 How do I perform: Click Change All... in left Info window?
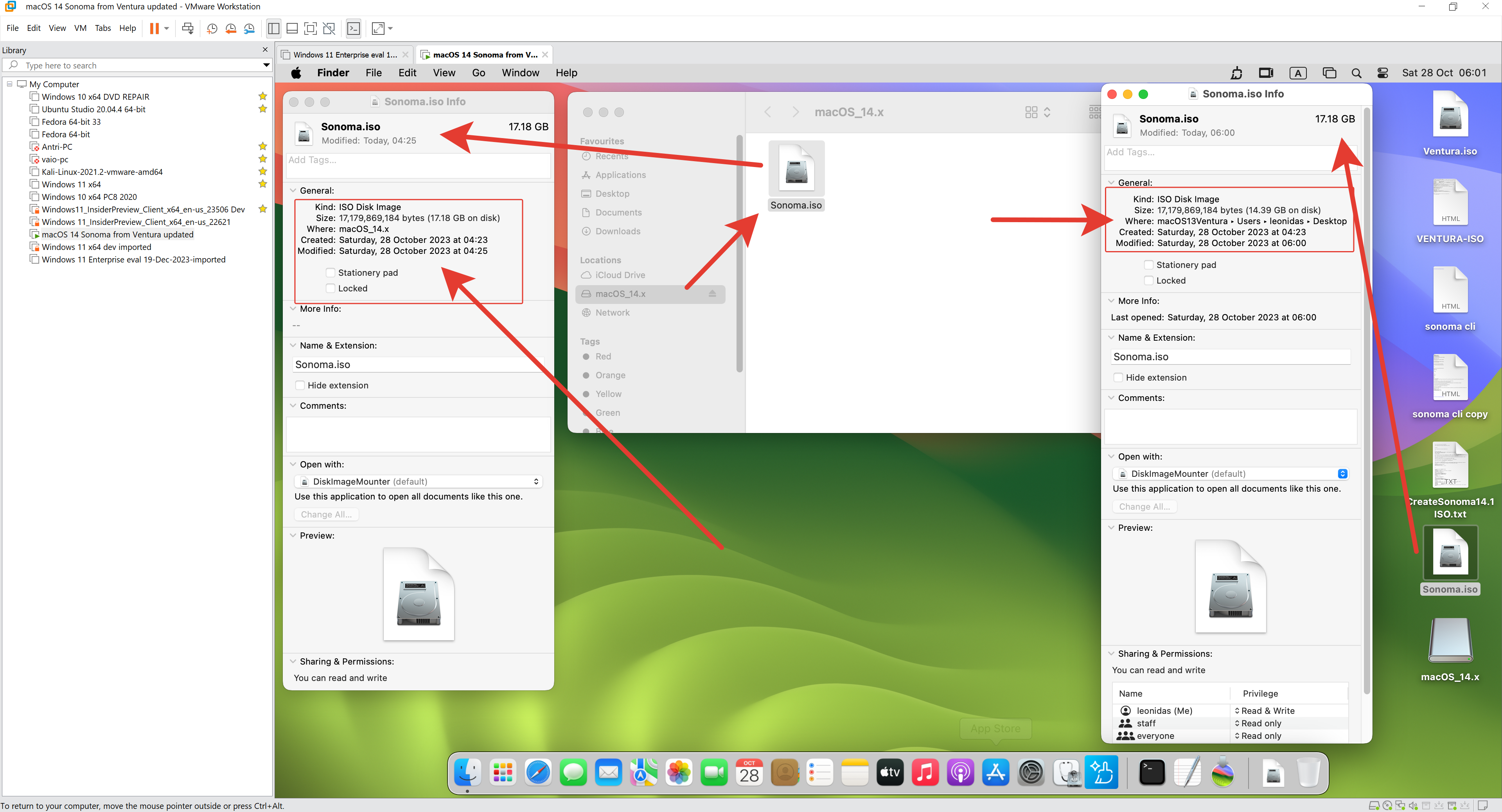326,514
